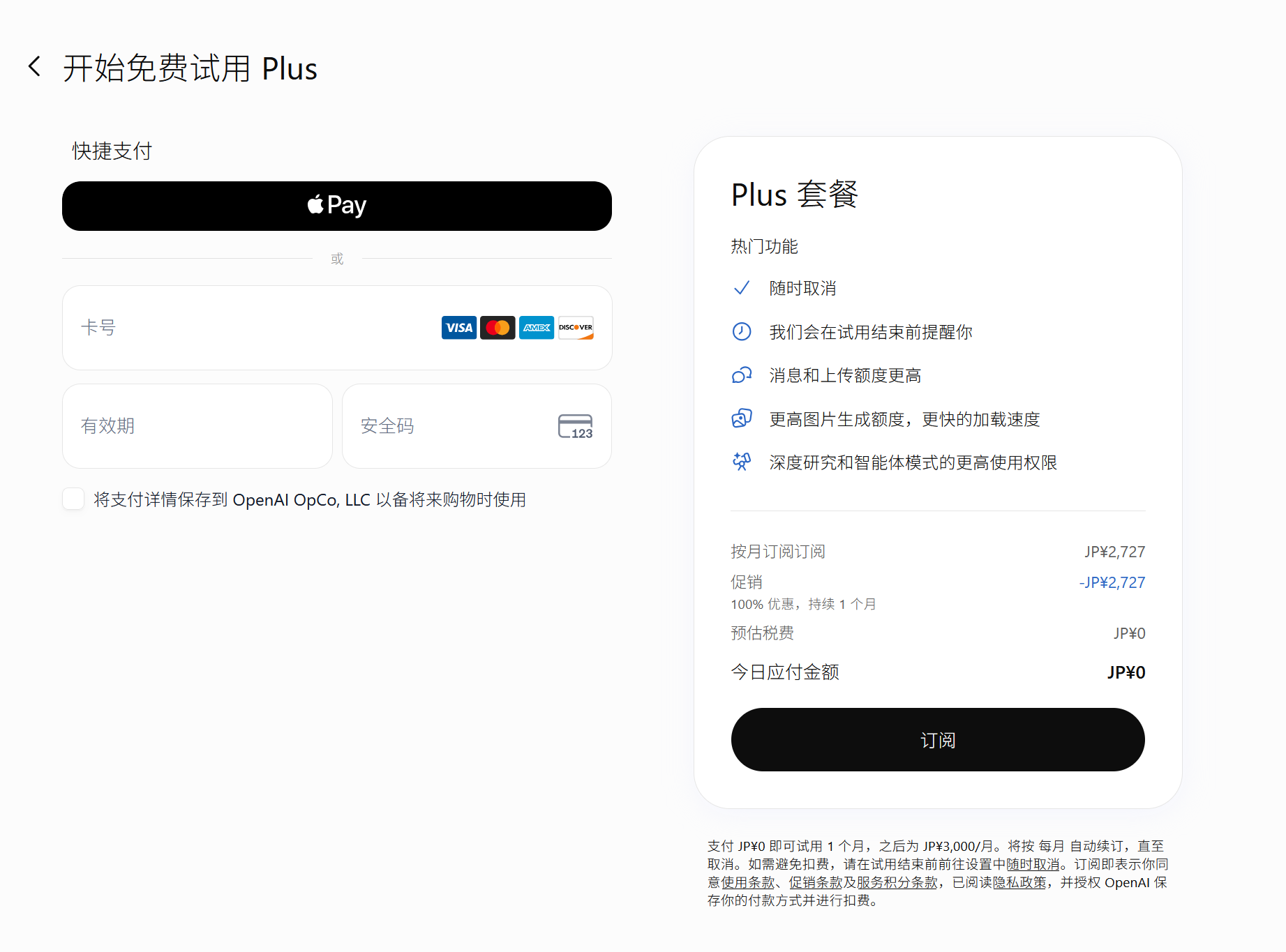Click the JP¥2,727 monthly price
Screen dimensions: 1286x952
[x=1114, y=552]
